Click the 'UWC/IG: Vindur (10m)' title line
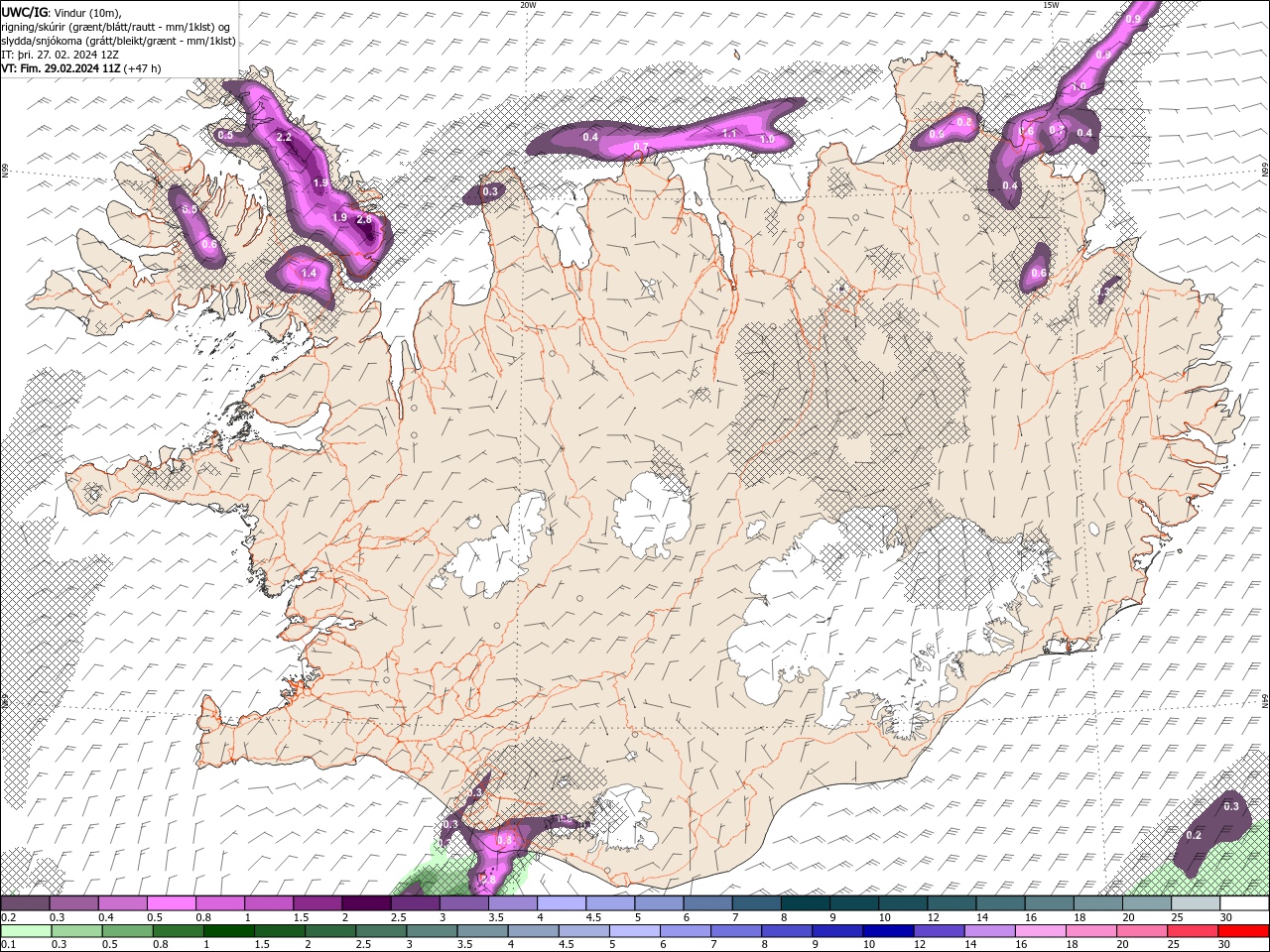This screenshot has height=952, width=1270. pyautogui.click(x=61, y=12)
